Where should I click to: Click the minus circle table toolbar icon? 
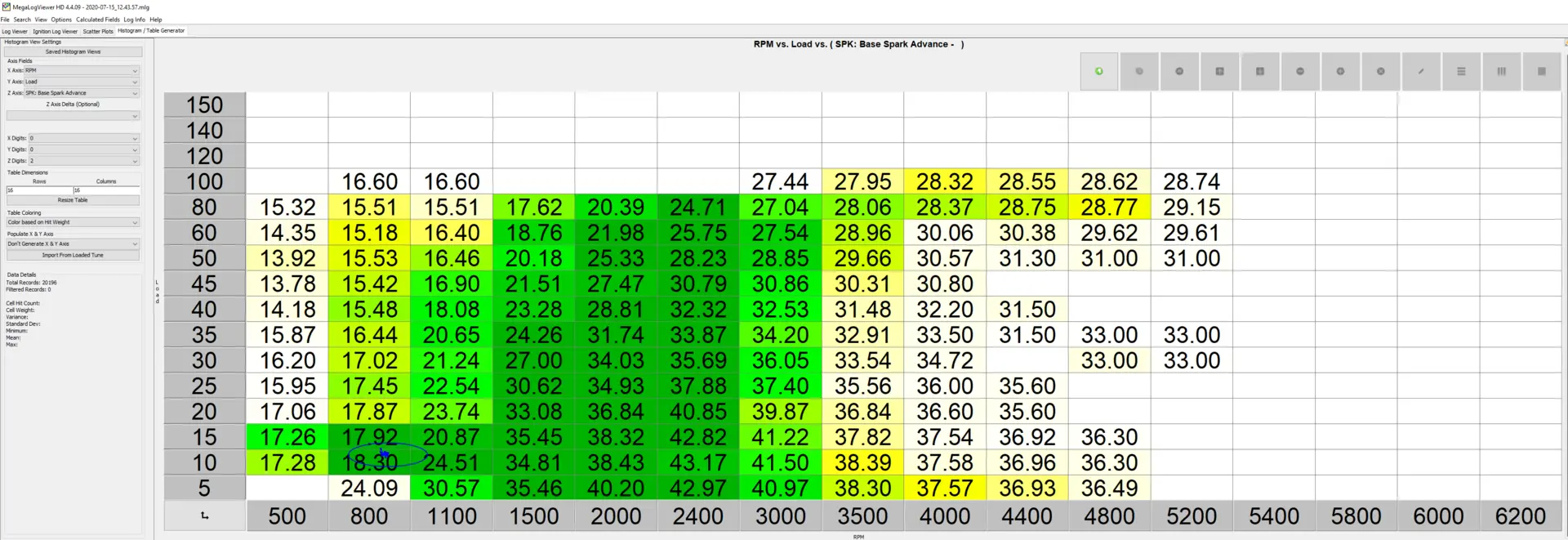point(1300,71)
